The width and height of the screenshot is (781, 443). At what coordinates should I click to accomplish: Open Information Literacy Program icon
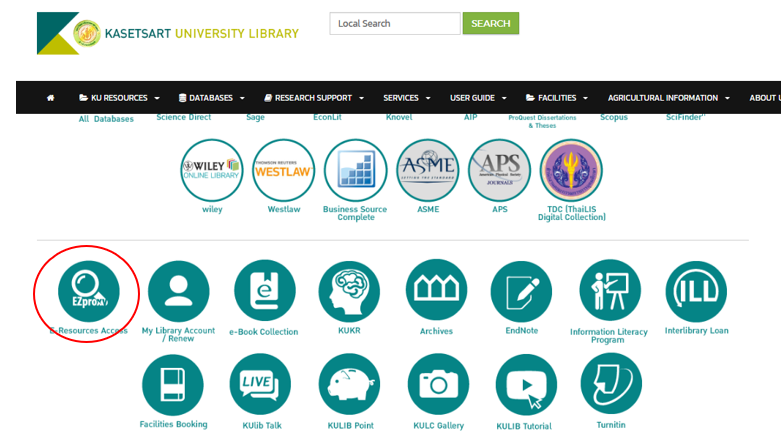click(610, 290)
